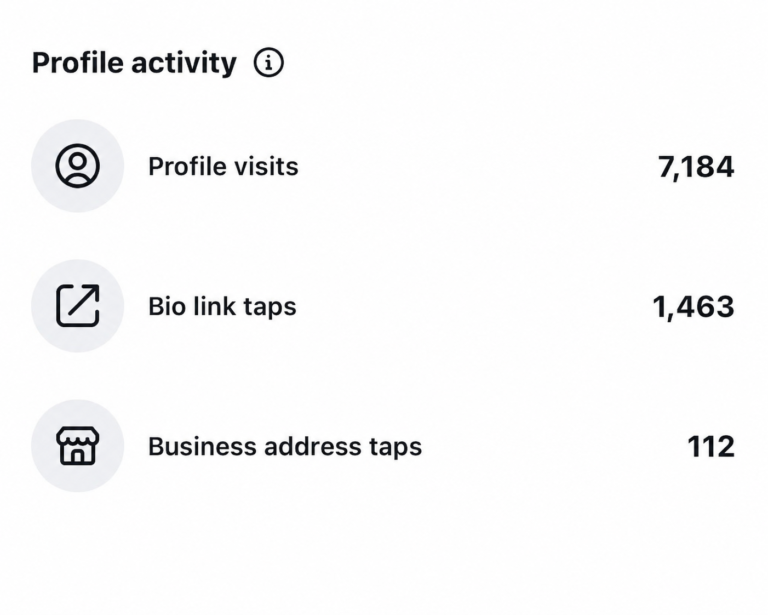Viewport: 768px width, 615px height.
Task: Click the info icon beside Profile activity
Action: pos(268,63)
